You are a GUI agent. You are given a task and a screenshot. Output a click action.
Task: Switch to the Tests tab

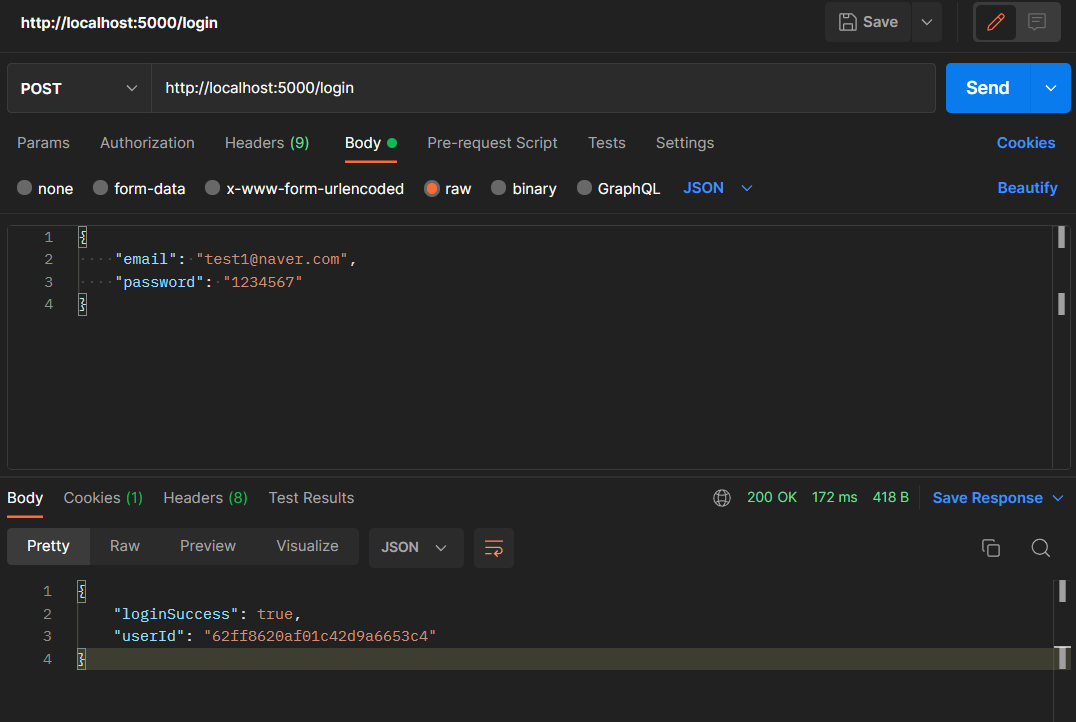pos(607,143)
